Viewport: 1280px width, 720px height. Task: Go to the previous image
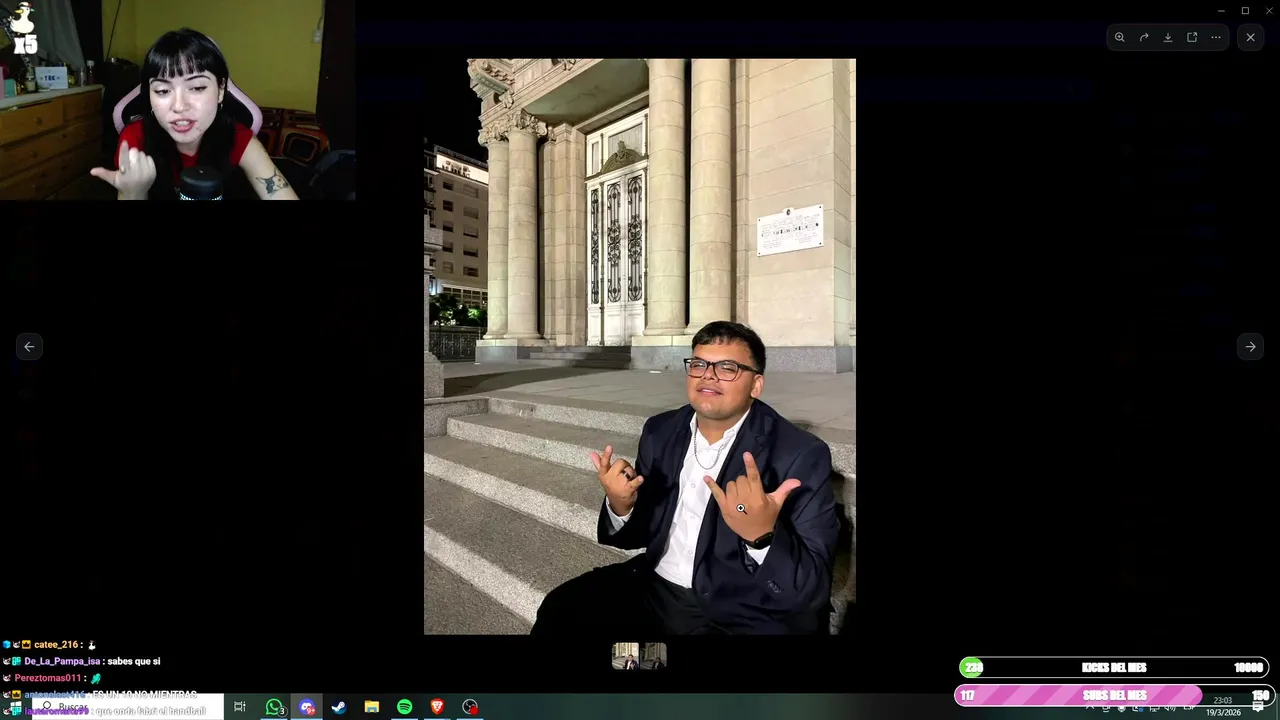[x=29, y=346]
